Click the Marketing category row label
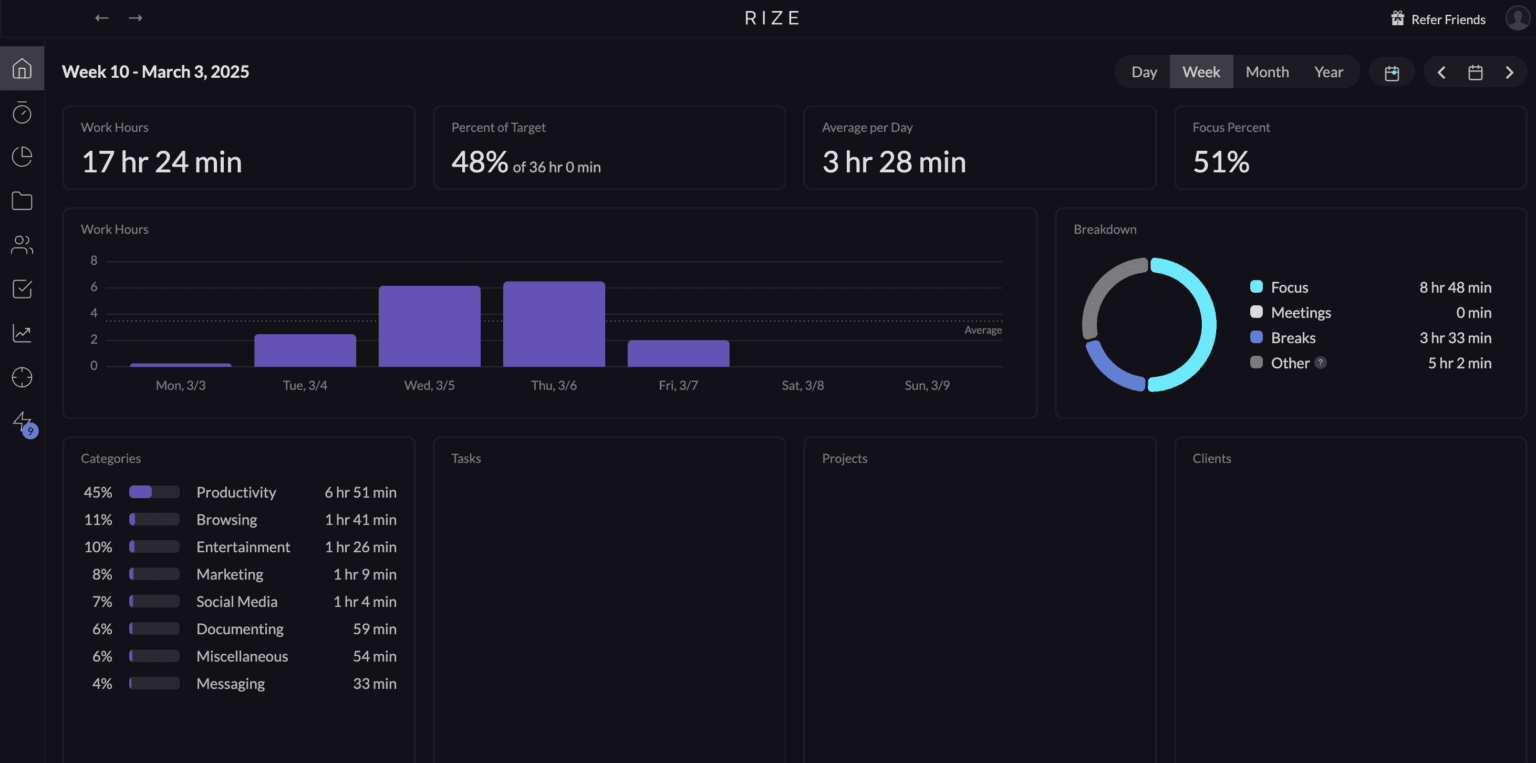This screenshot has width=1536, height=763. [230, 574]
